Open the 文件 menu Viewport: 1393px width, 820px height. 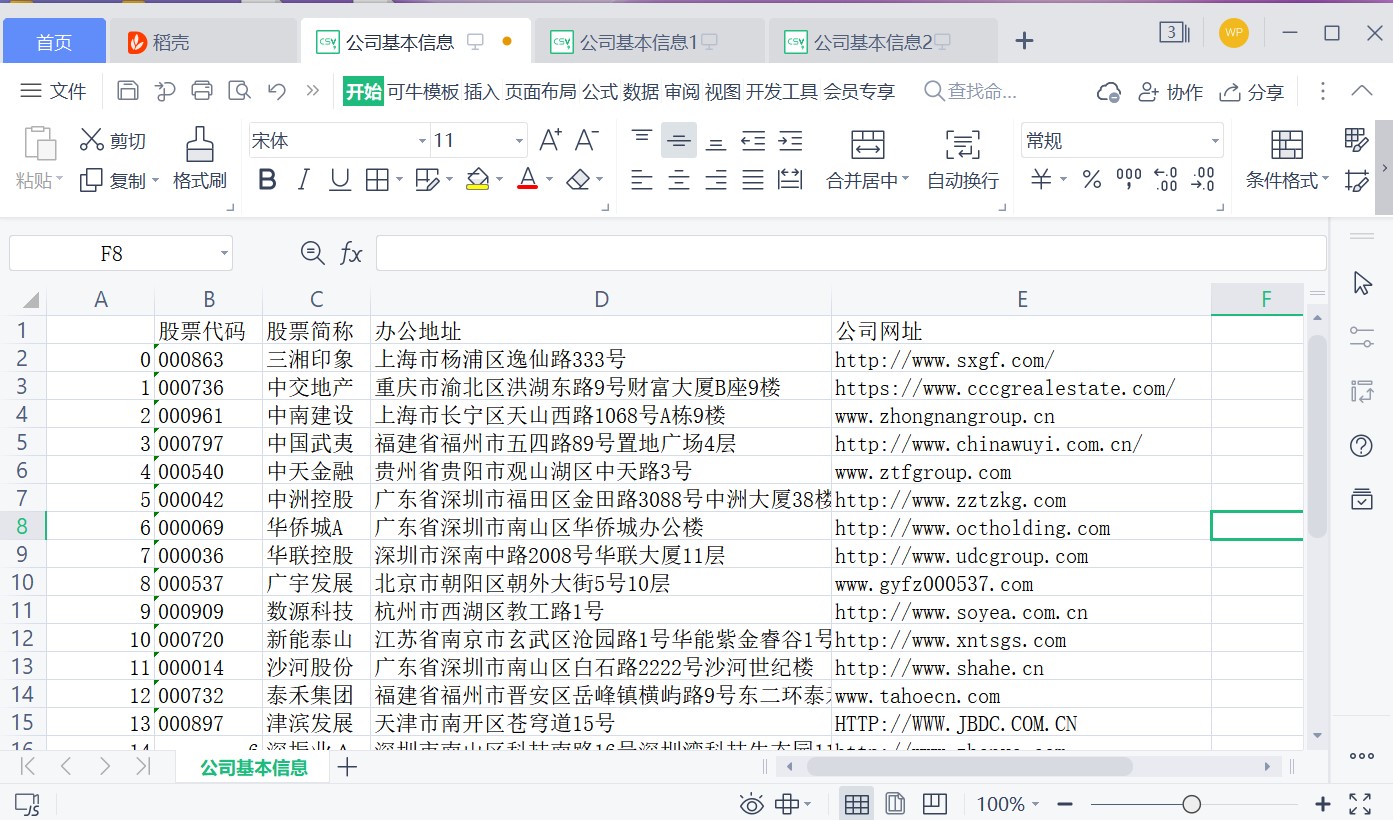(x=54, y=91)
